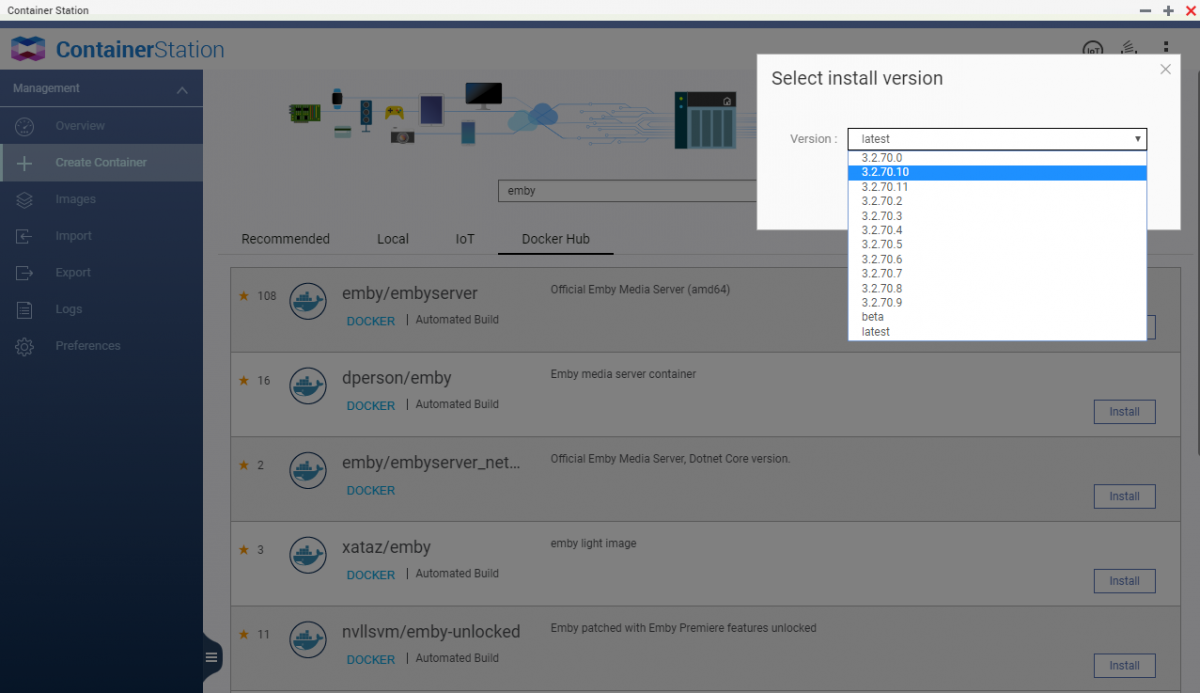Click the Docker whale icon for nvllsvm/emby-unlocked

[308, 641]
